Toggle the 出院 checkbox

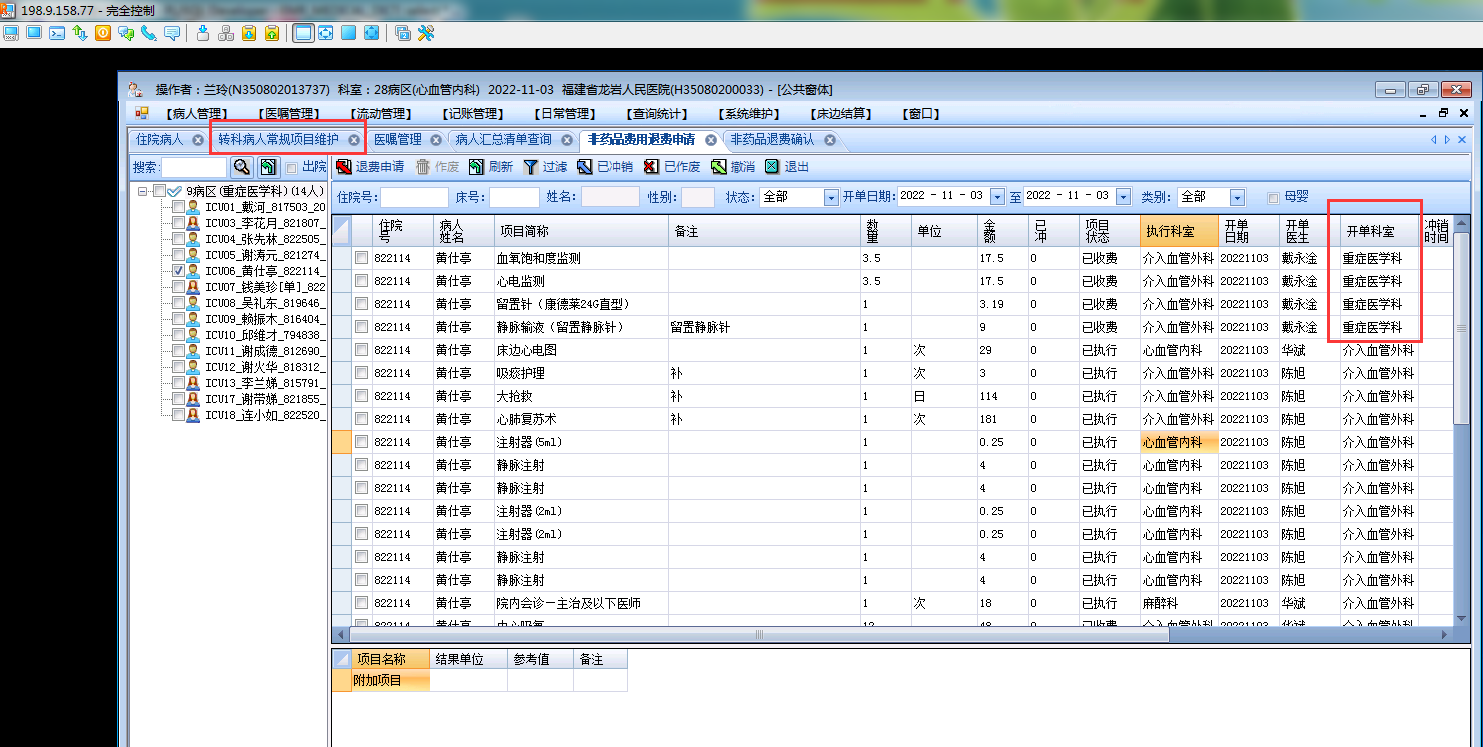tap(292, 167)
